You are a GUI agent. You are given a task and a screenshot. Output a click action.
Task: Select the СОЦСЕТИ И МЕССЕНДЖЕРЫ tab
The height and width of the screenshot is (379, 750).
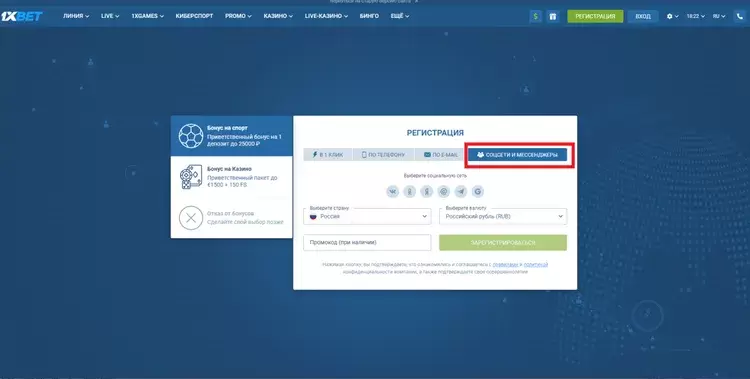coord(518,155)
